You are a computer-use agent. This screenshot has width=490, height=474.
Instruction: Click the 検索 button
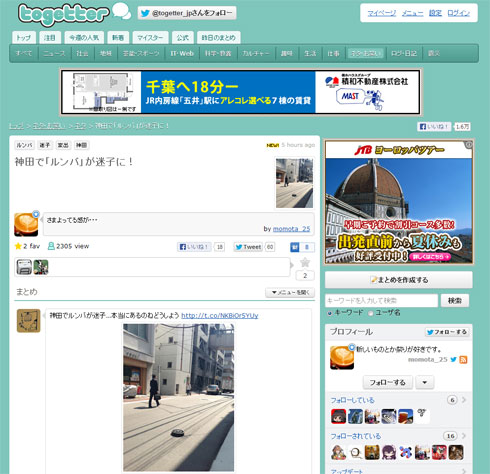pos(455,301)
